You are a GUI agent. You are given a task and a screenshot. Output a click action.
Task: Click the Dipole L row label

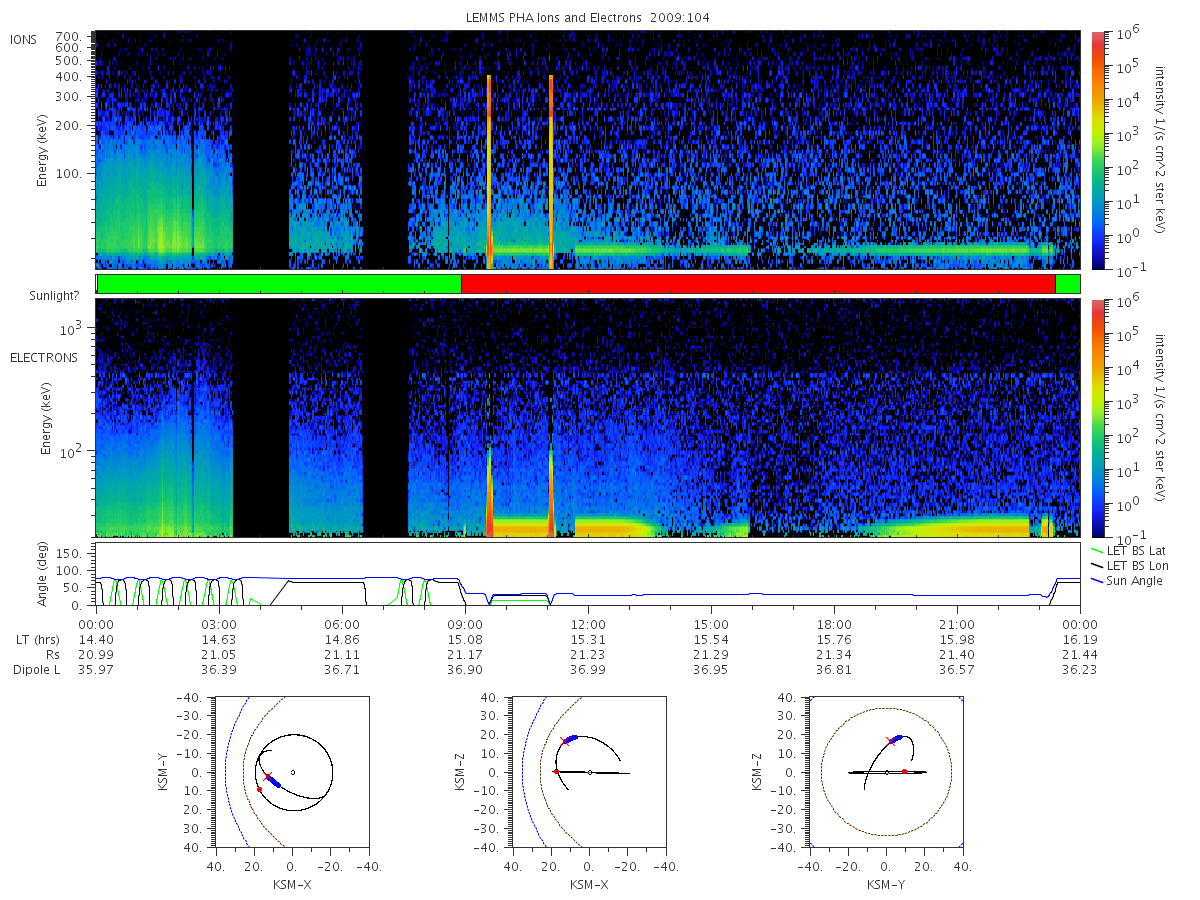pos(36,669)
